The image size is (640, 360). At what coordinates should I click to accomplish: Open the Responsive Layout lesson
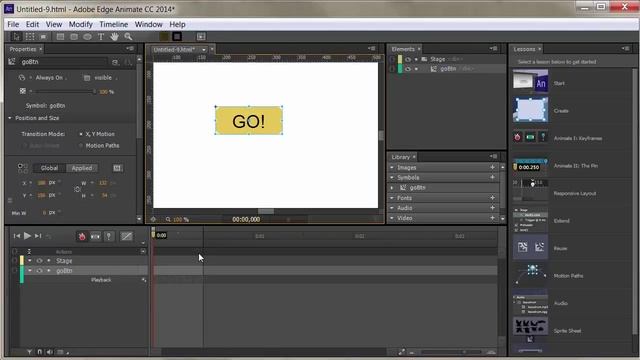(x=575, y=193)
